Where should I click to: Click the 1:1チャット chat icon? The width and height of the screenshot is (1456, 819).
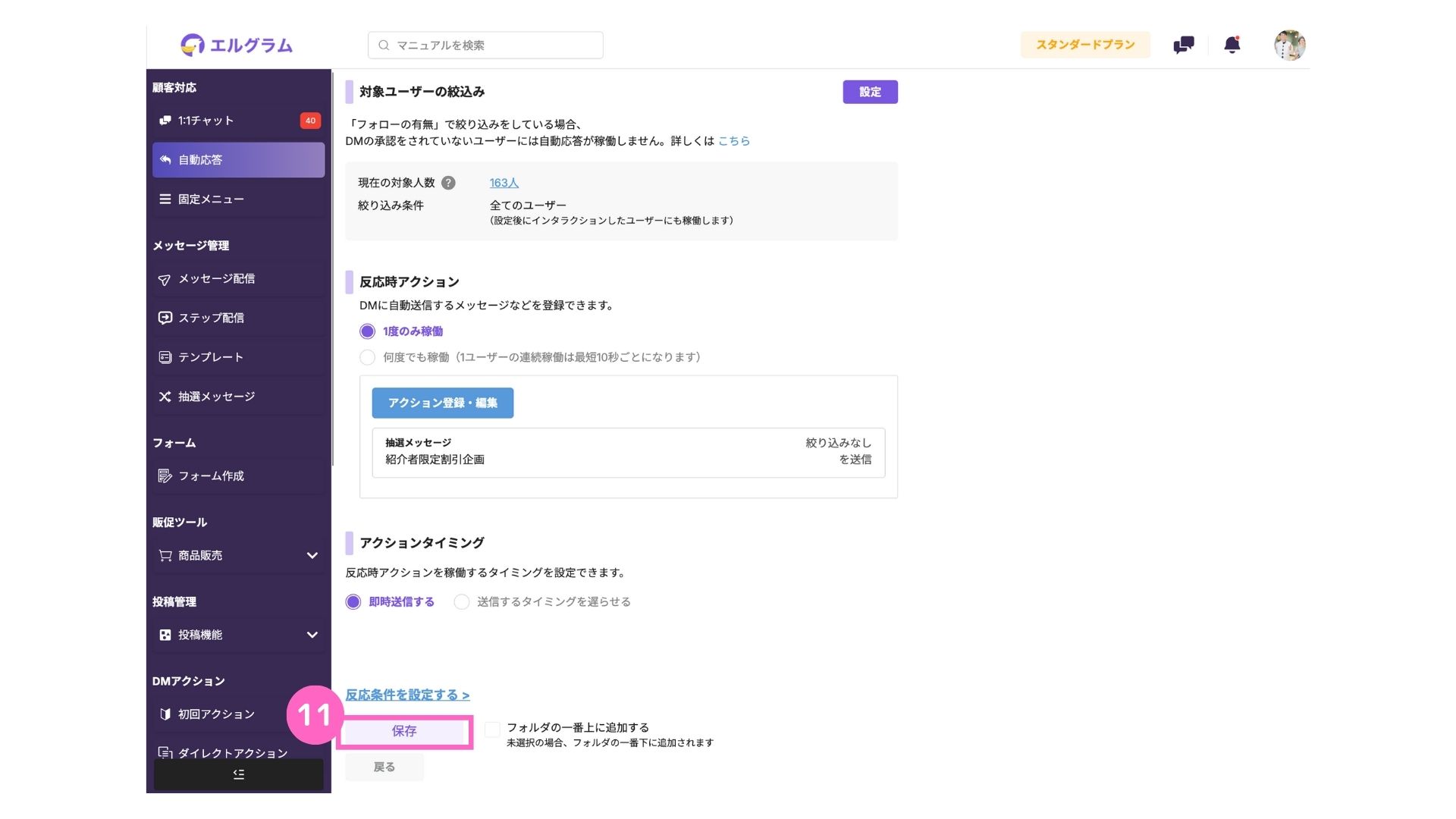pos(165,121)
